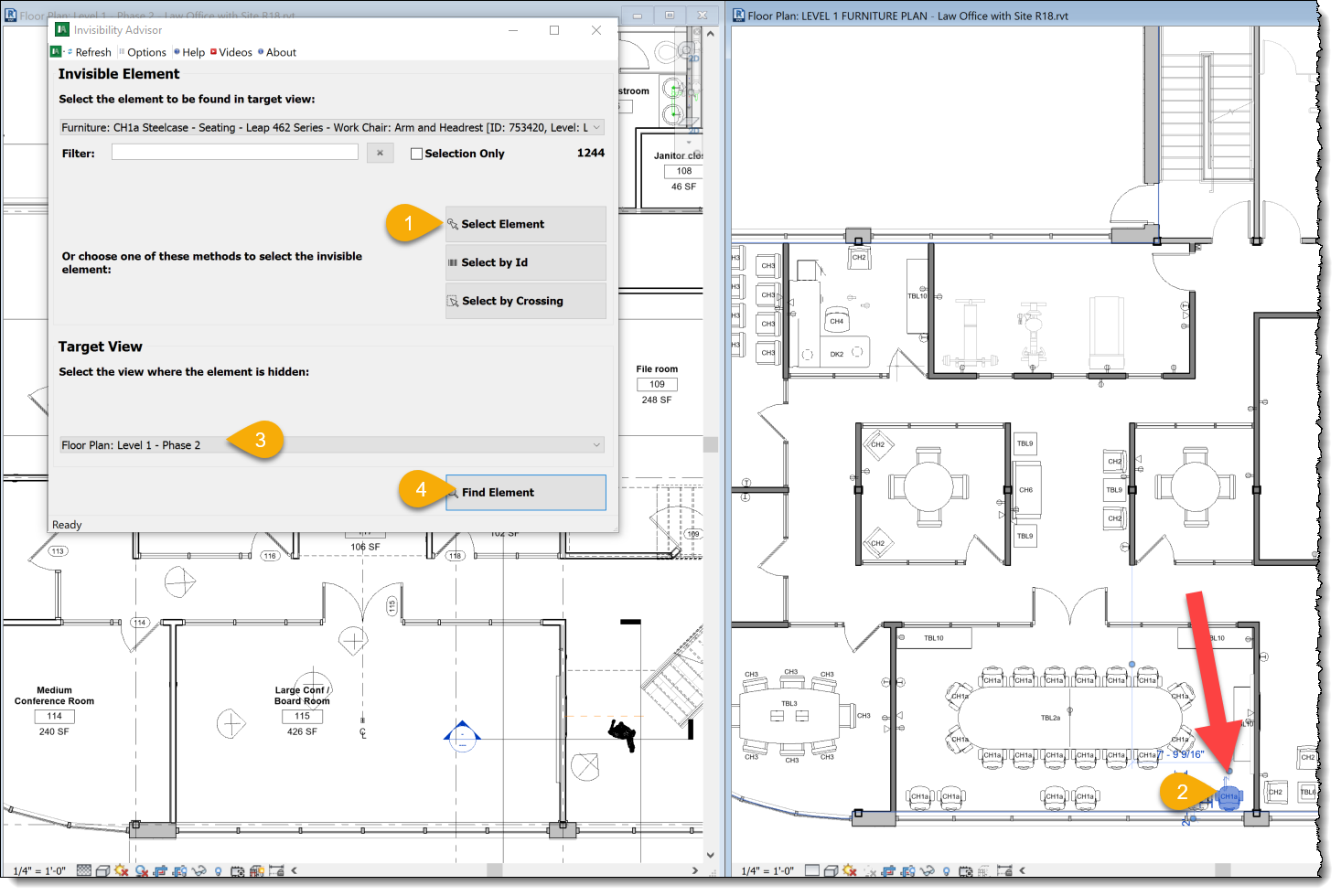Open the Help menu in Invisibility Advisor
This screenshot has height=896, width=1341.
[188, 52]
